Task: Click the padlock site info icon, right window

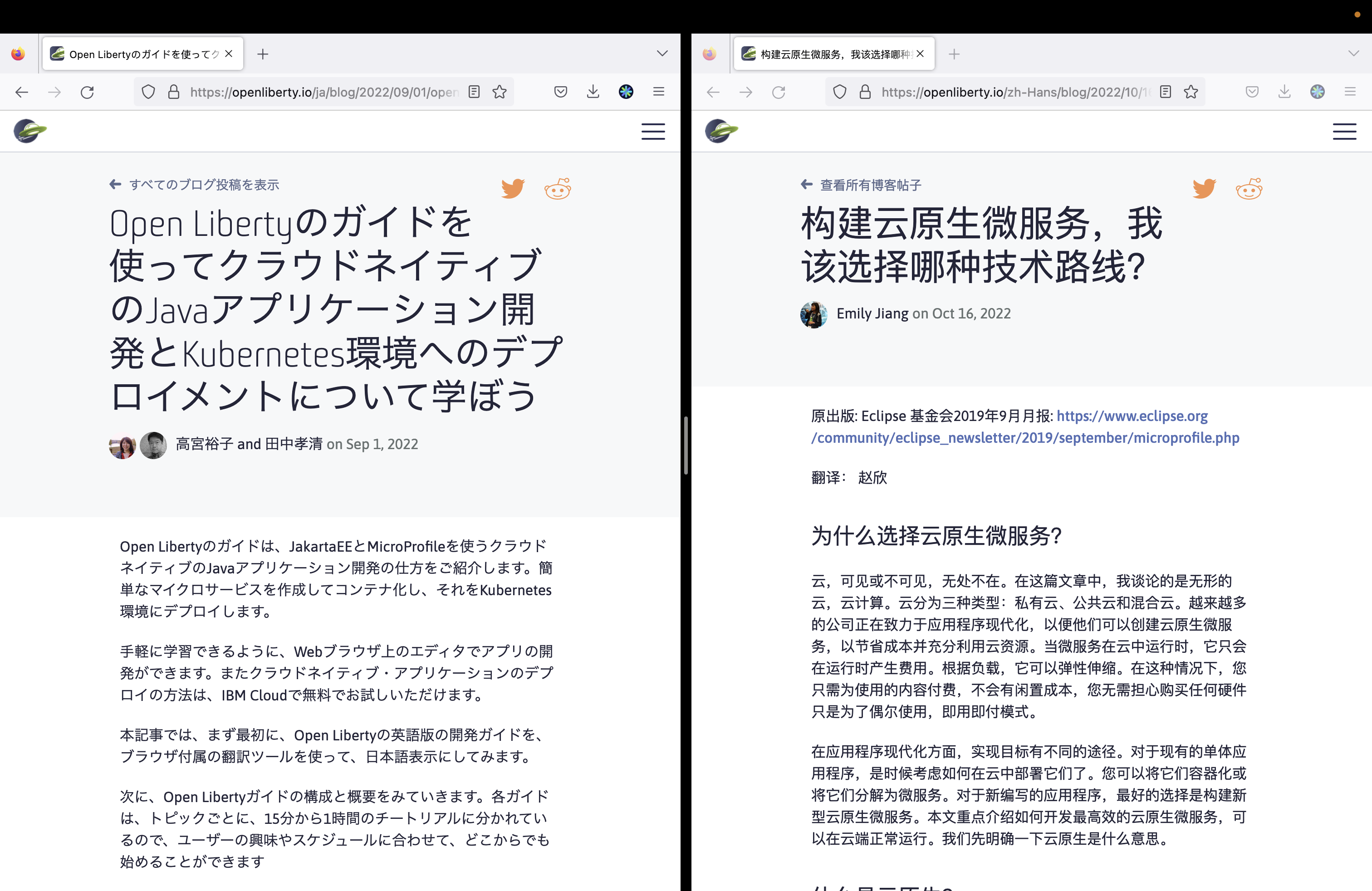Action: pyautogui.click(x=865, y=92)
